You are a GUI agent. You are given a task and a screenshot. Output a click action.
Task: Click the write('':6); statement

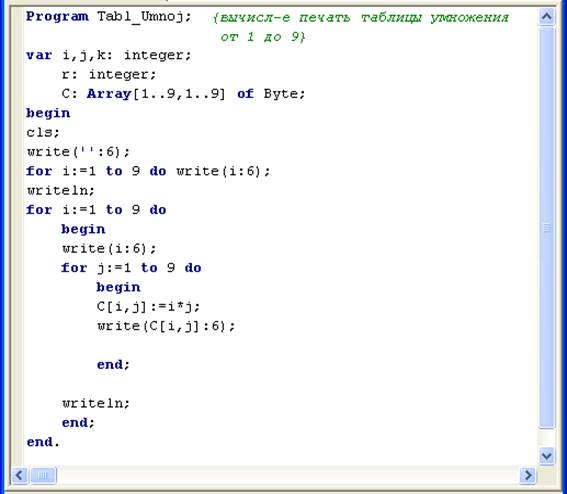pos(78,152)
